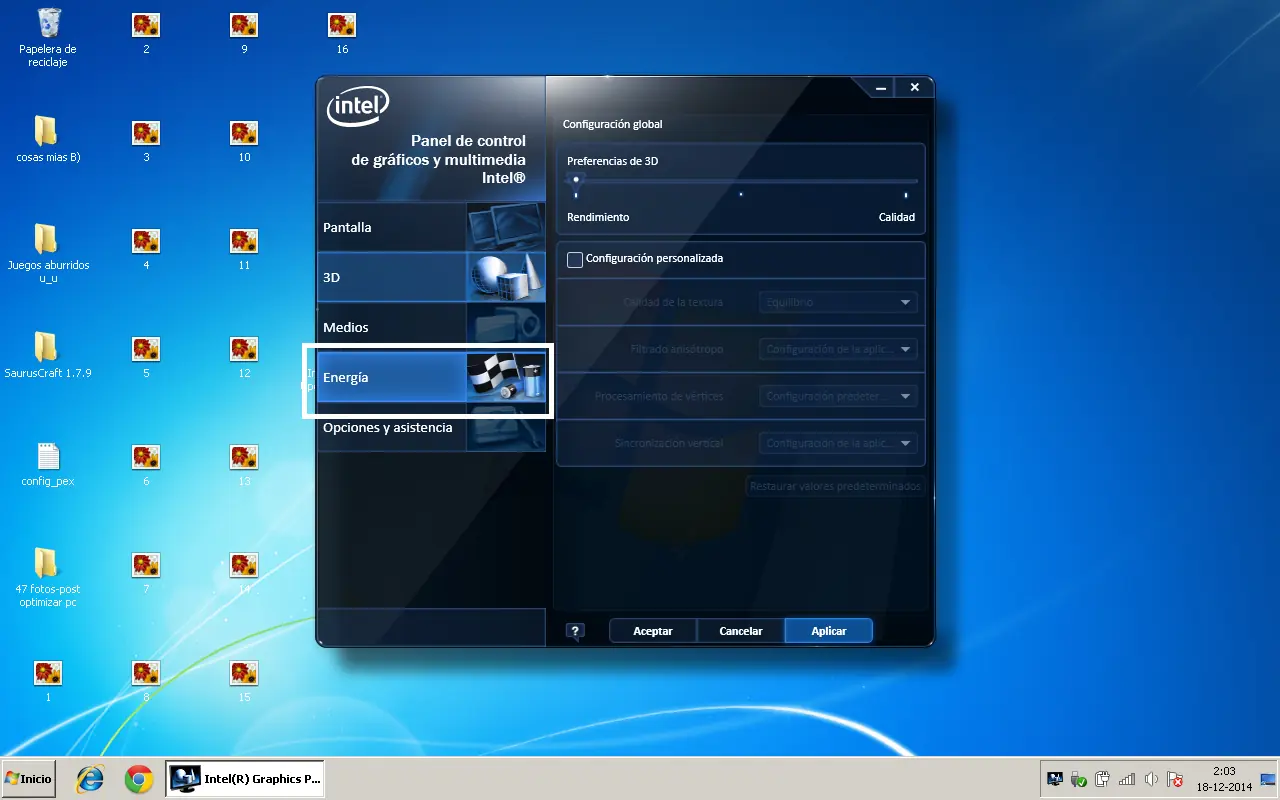Click the Preferencias de 3D slider handle
The height and width of the screenshot is (800, 1280).
click(576, 180)
